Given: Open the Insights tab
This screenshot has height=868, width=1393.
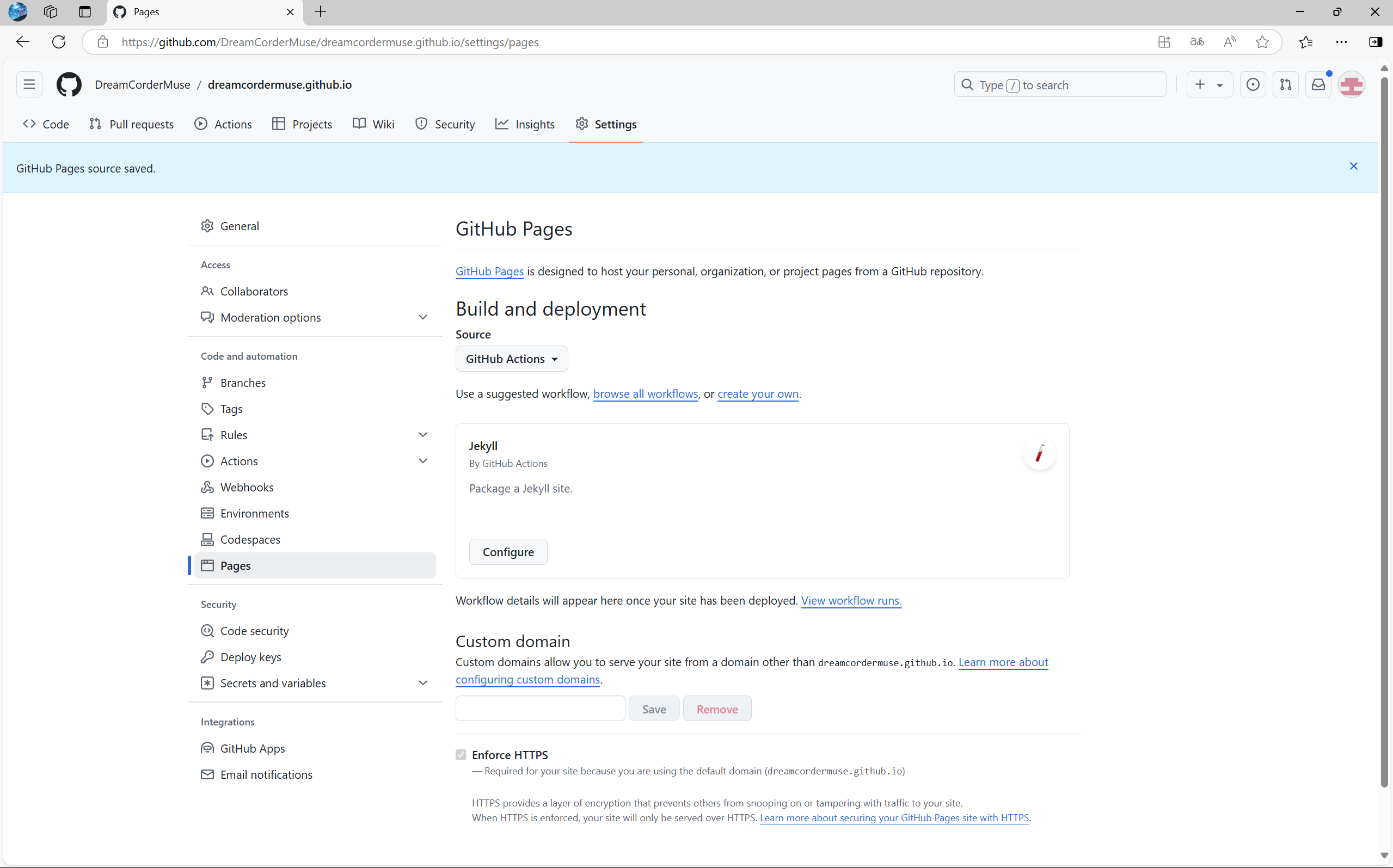Looking at the screenshot, I should point(525,124).
